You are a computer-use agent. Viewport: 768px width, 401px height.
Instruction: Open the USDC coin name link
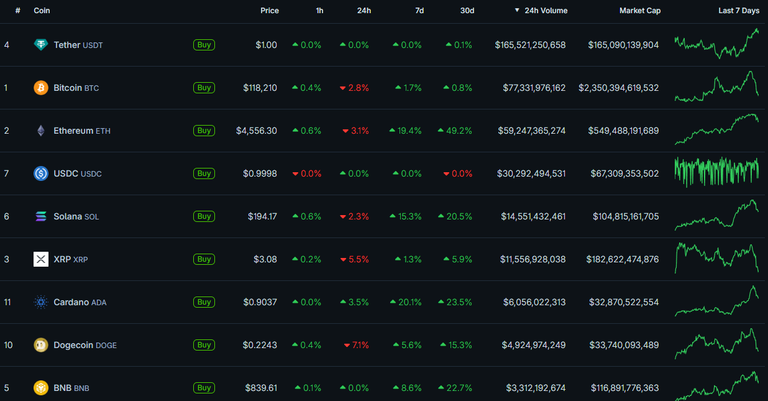click(77, 173)
